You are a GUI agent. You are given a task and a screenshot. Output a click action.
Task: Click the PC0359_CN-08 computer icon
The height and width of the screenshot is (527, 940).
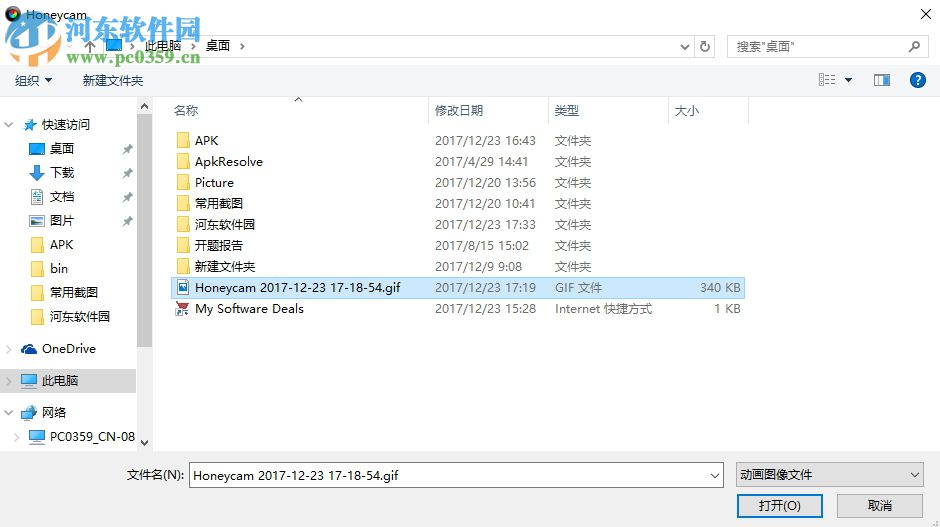[x=37, y=437]
